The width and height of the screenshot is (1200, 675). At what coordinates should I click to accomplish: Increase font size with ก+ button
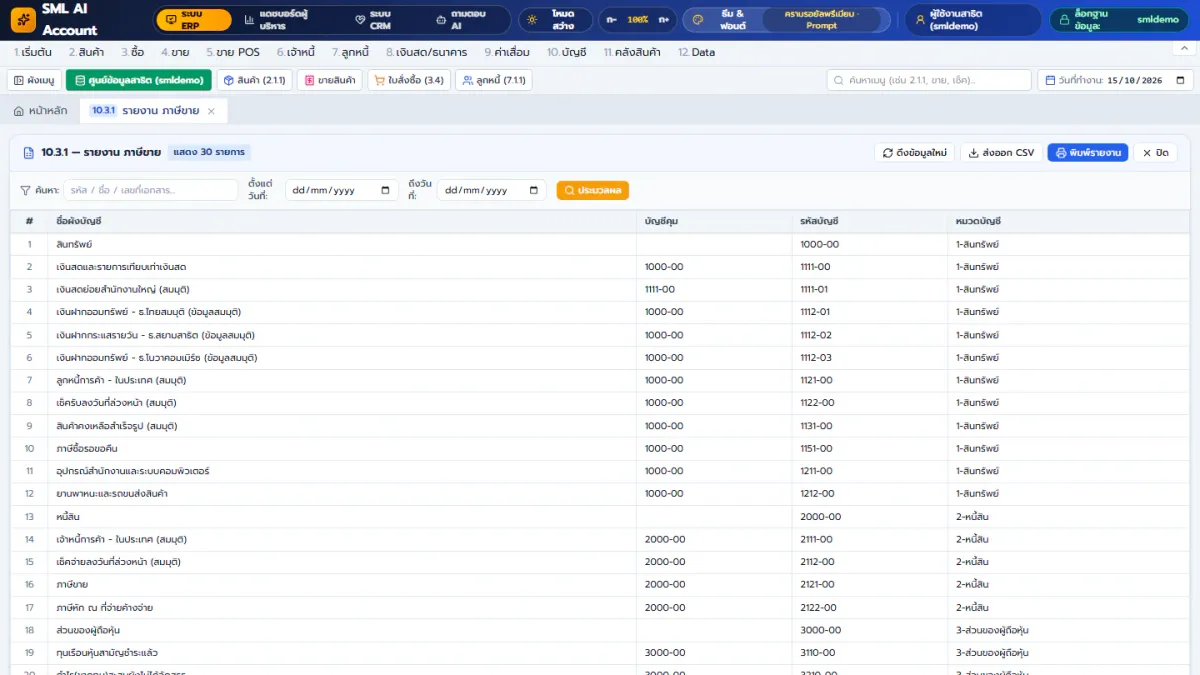(663, 20)
